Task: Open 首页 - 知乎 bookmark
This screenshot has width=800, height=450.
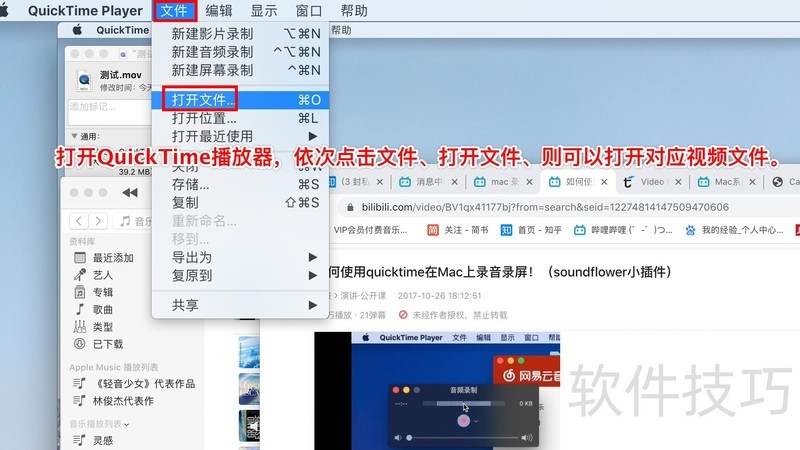Action: [531, 230]
